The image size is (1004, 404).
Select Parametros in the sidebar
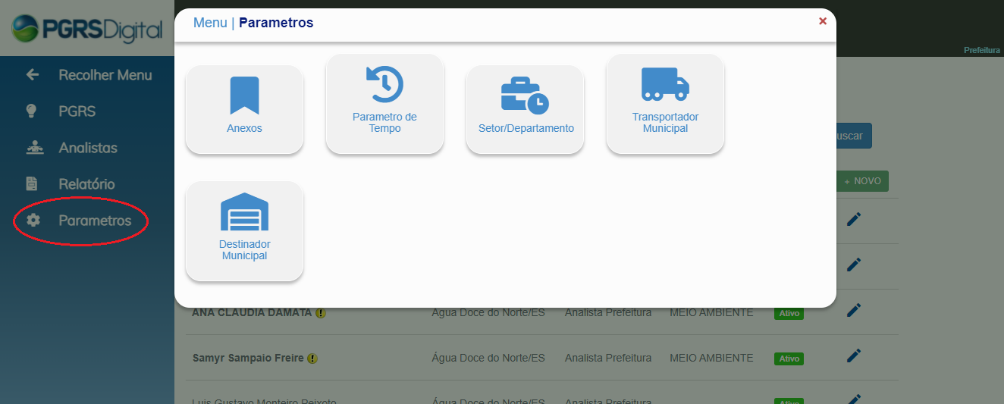(94, 220)
